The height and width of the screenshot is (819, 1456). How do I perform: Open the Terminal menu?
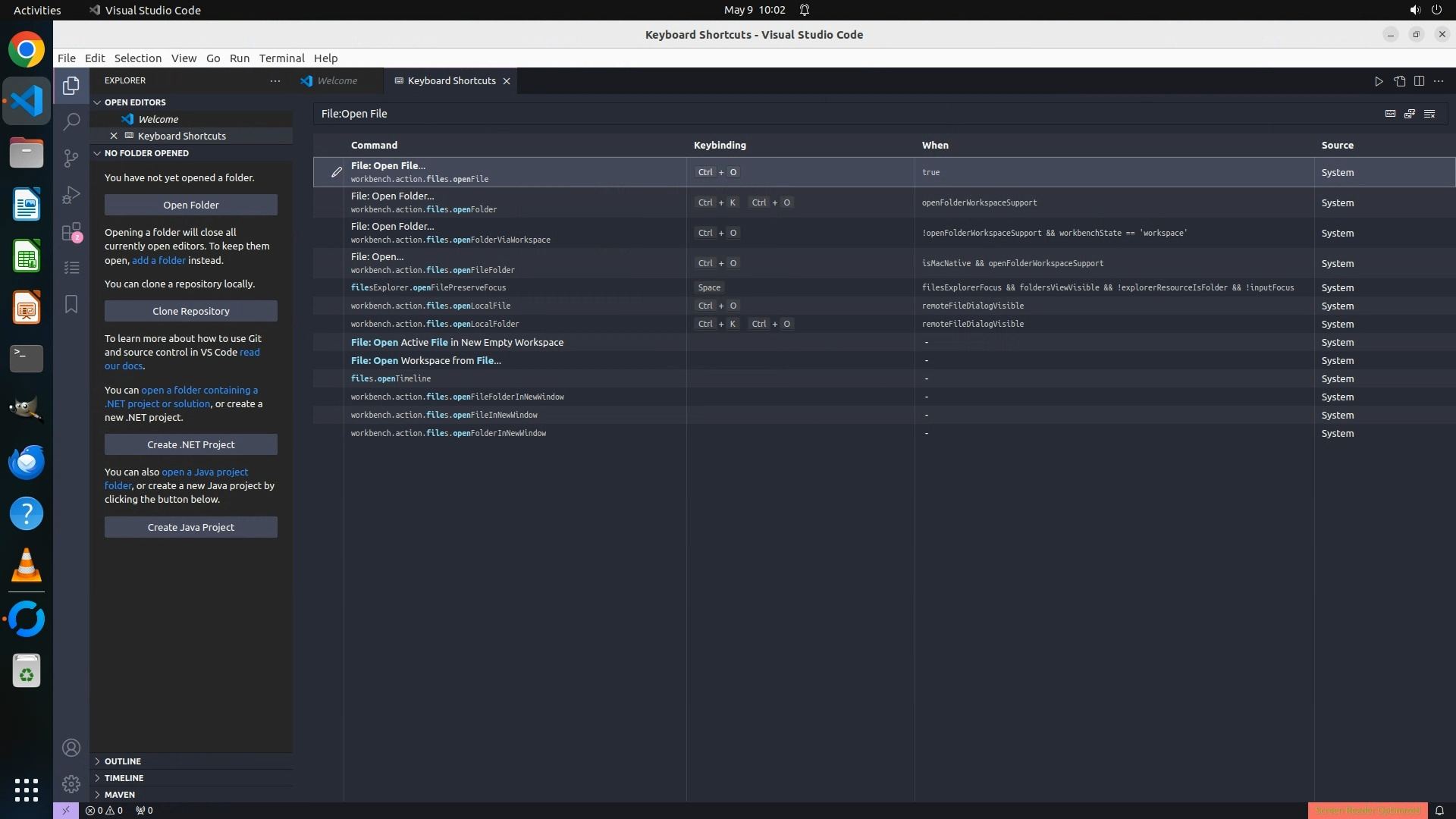point(281,58)
